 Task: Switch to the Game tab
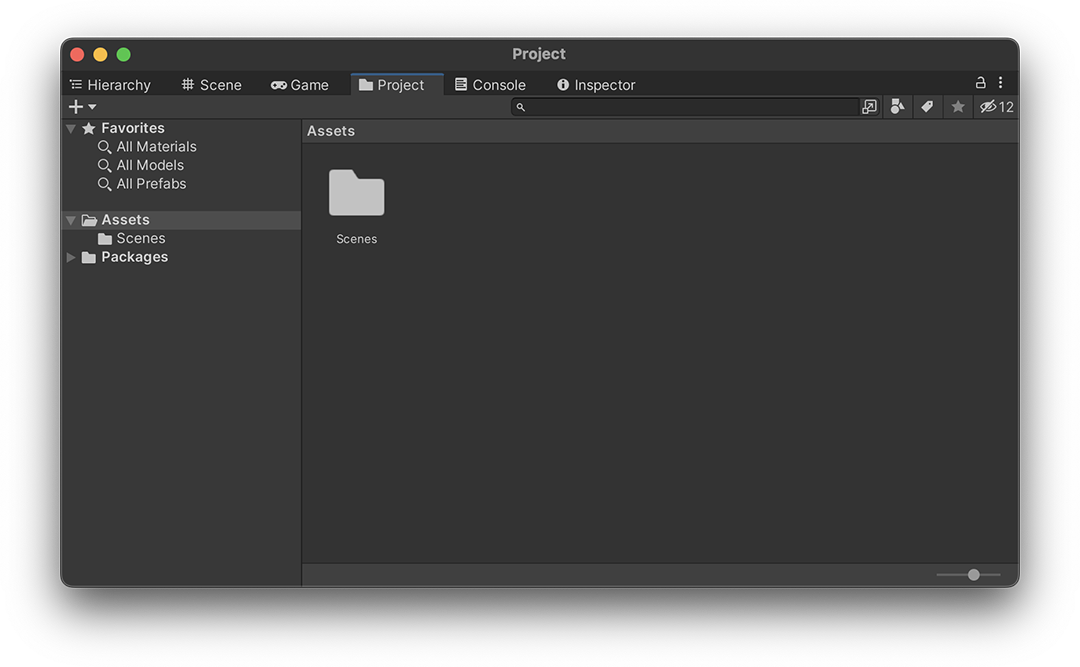[300, 85]
